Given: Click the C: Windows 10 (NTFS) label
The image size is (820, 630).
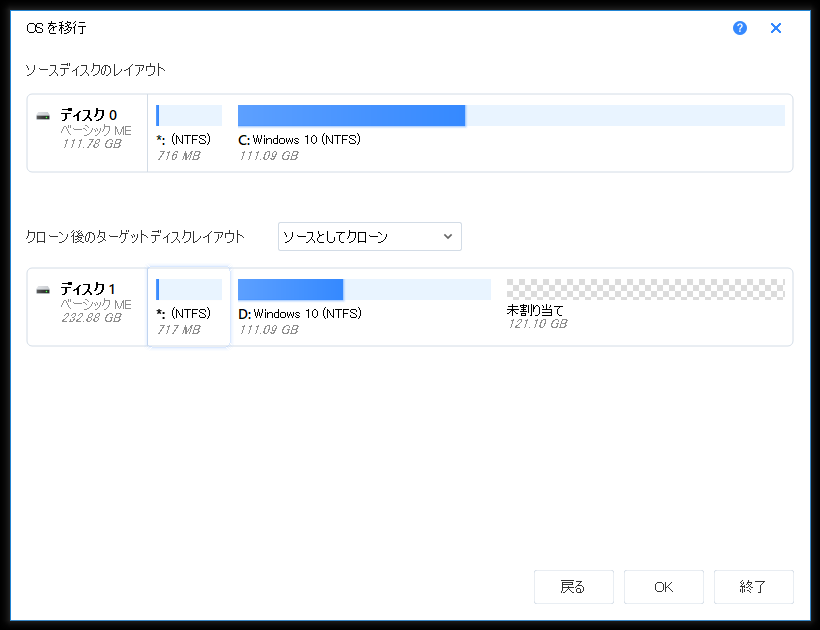Looking at the screenshot, I should tap(300, 140).
